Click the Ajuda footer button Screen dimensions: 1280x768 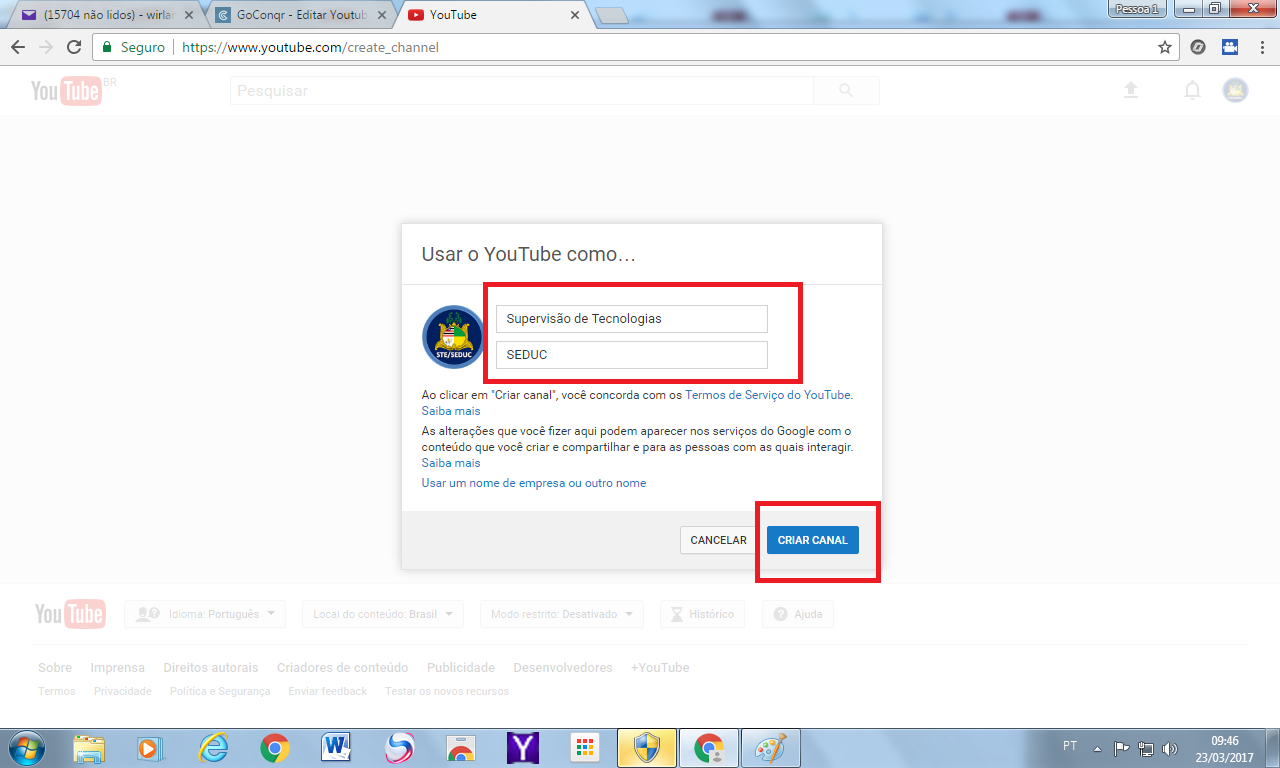click(x=798, y=614)
